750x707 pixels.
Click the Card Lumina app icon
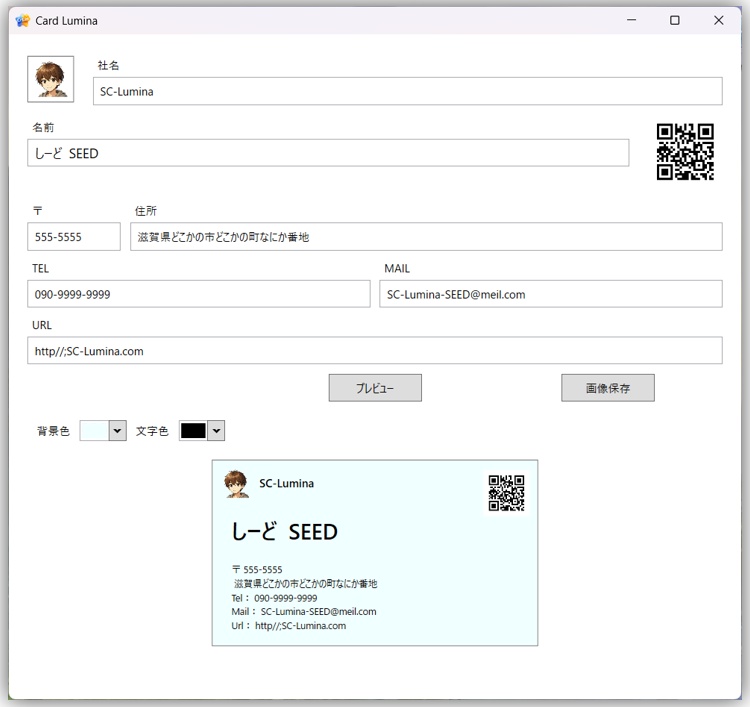(22, 21)
